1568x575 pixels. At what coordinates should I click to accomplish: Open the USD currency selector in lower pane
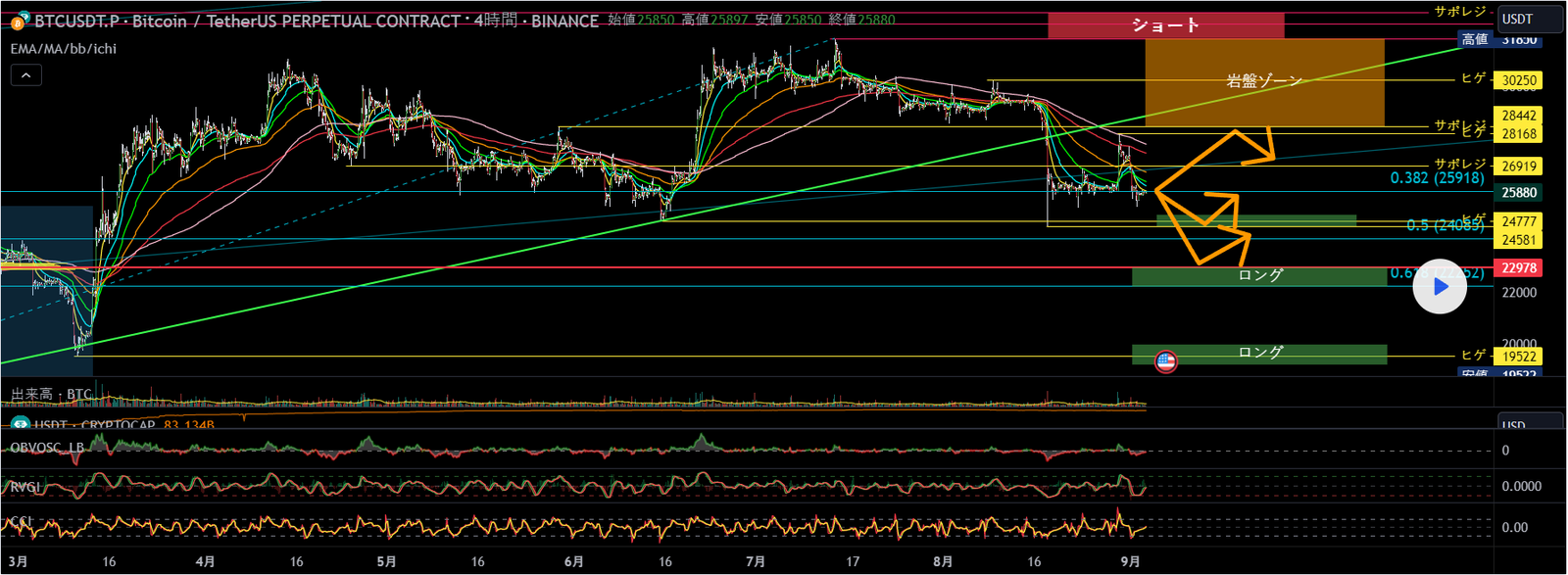click(1529, 424)
